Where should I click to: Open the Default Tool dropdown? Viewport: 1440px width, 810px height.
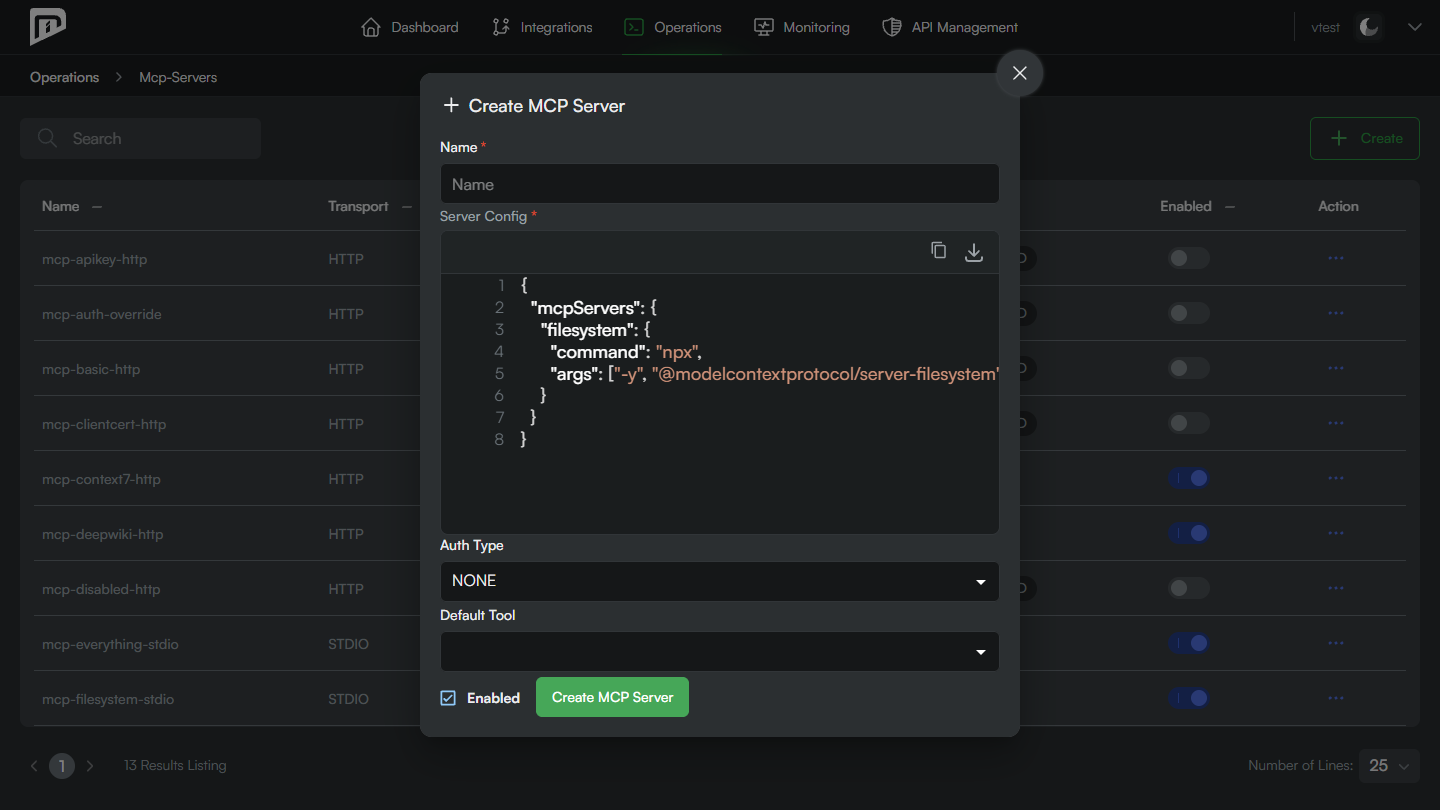pyautogui.click(x=719, y=651)
